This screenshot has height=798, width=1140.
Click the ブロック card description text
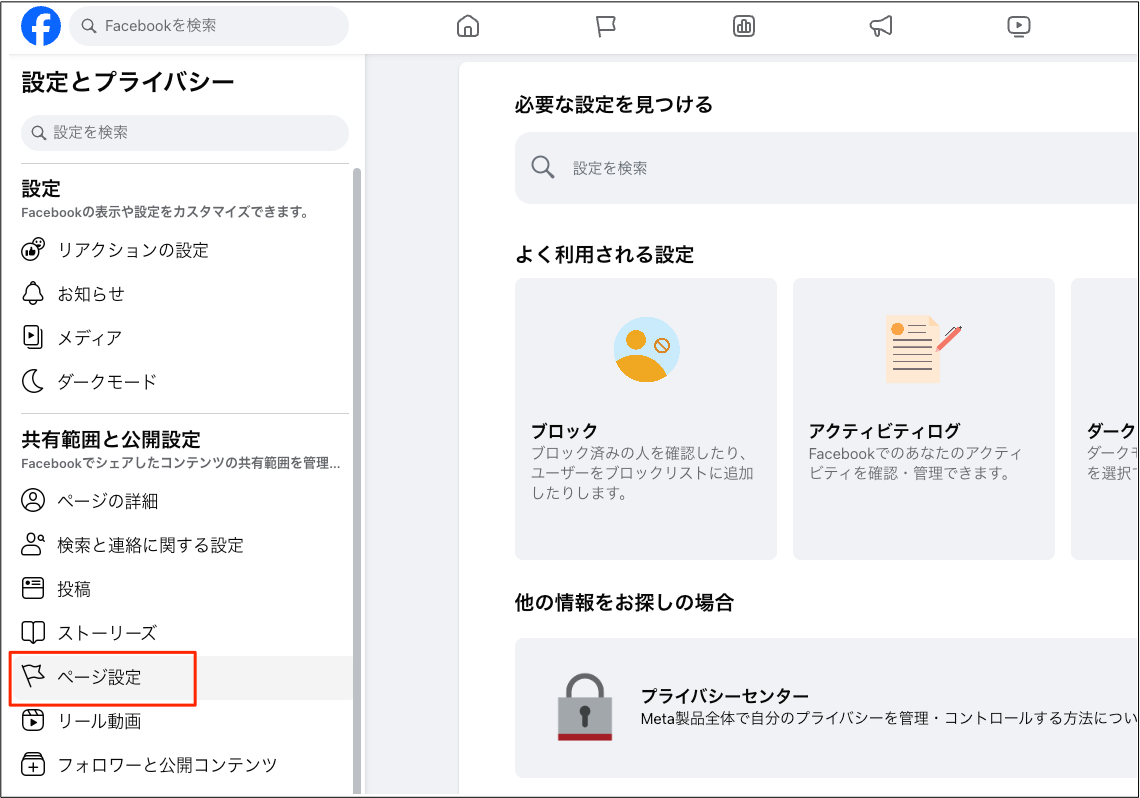coord(642,473)
